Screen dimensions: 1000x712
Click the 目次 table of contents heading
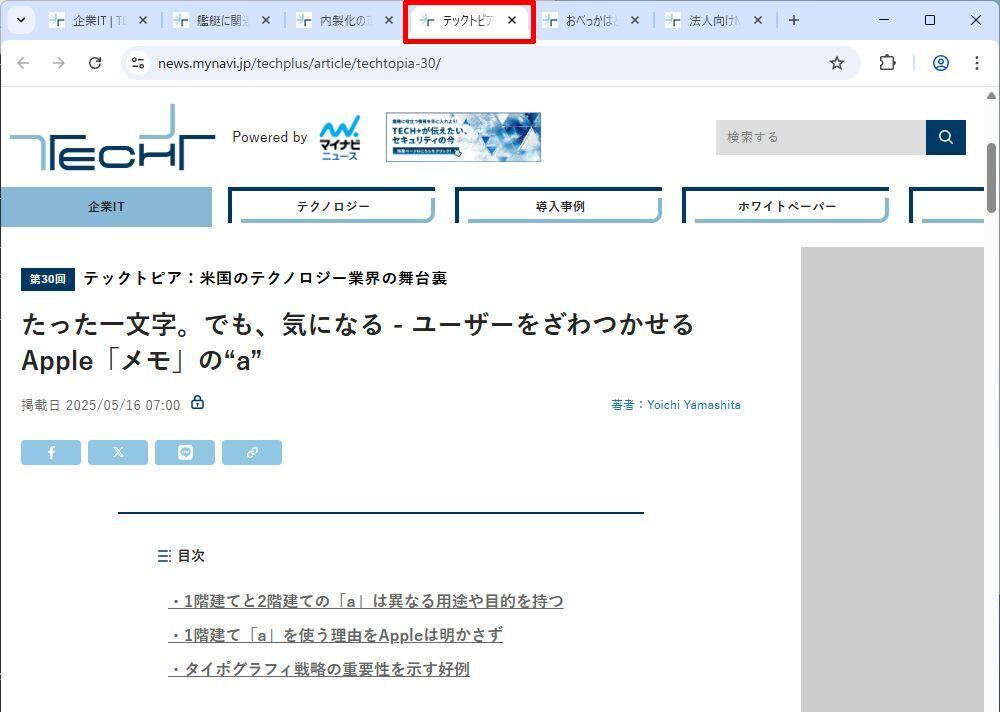[x=182, y=556]
